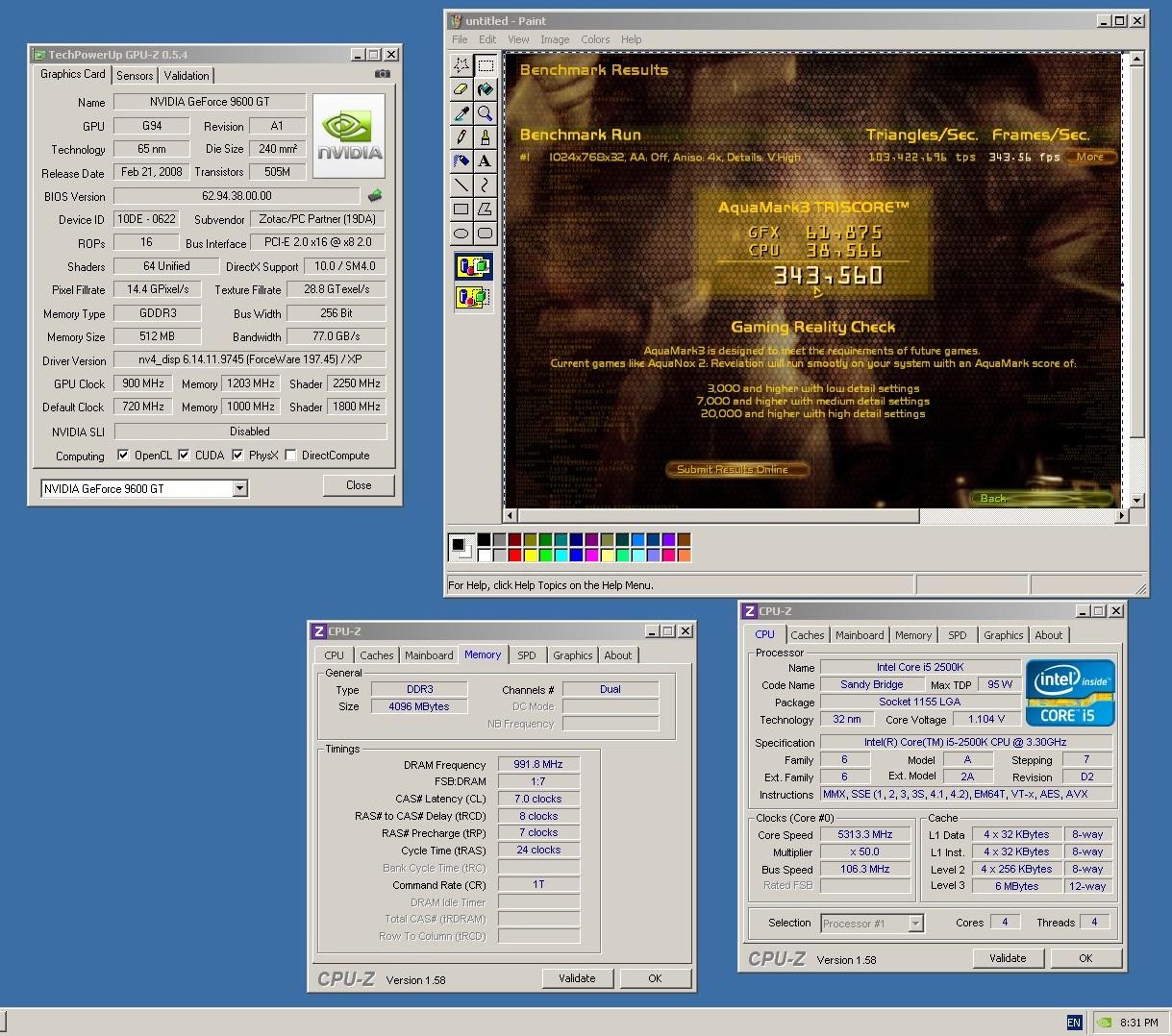Switch to the Sensors tab in GPU-Z
1172x1036 pixels.
(135, 75)
